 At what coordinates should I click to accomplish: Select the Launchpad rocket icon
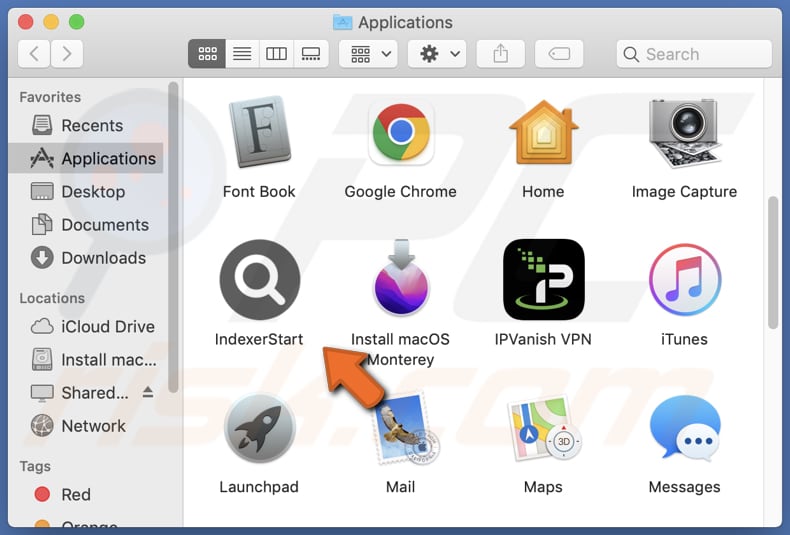259,428
